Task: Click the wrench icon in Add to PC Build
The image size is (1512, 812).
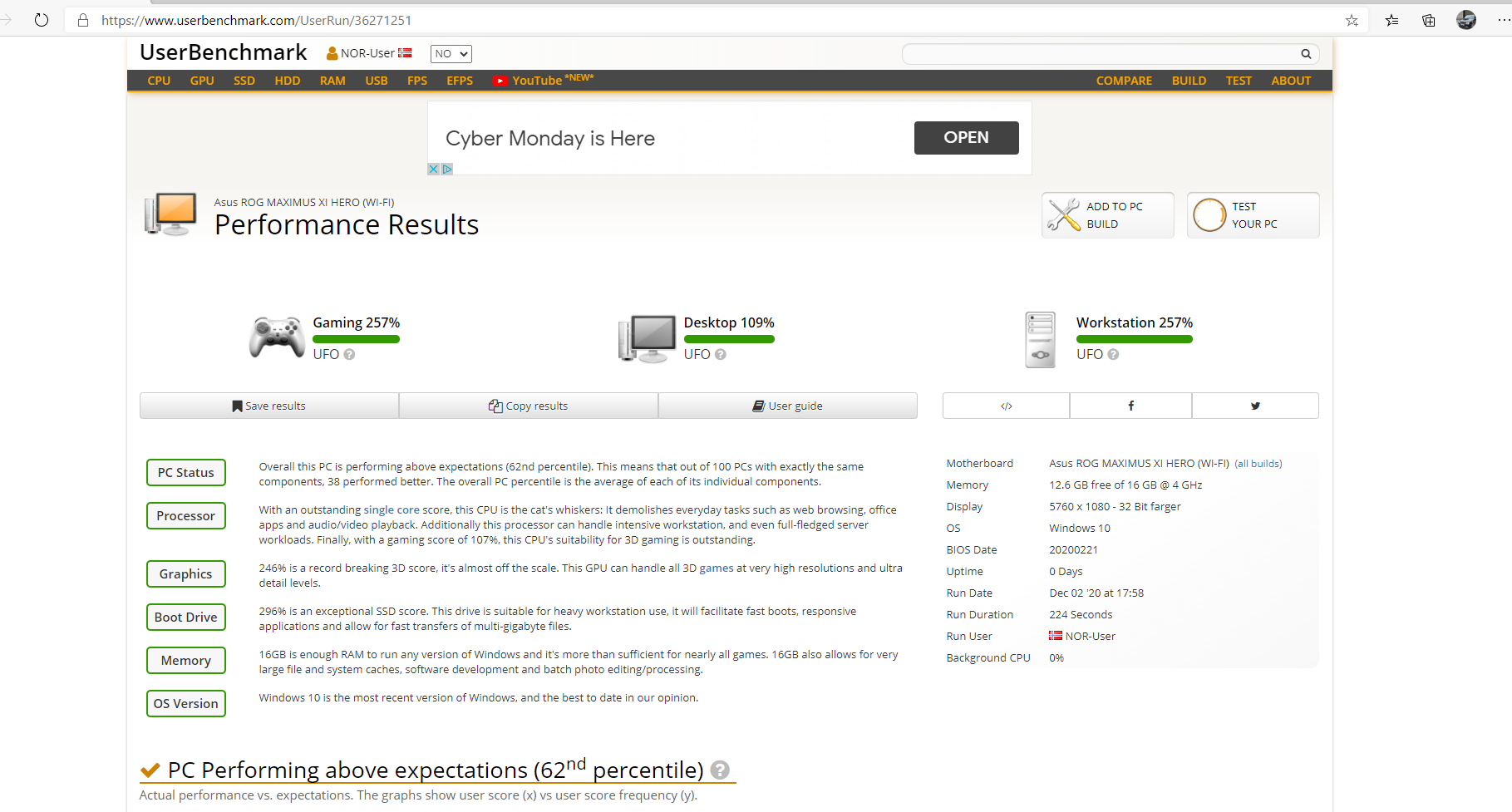Action: click(x=1063, y=215)
